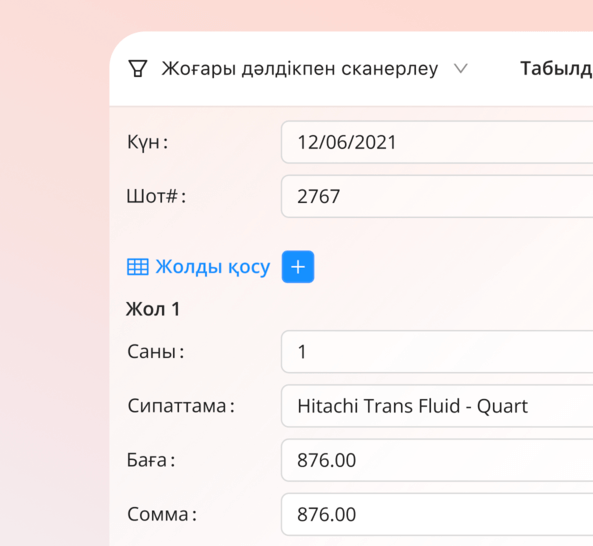Select the Сомма amount field 876.00
This screenshot has width=593, height=546.
pos(437,514)
